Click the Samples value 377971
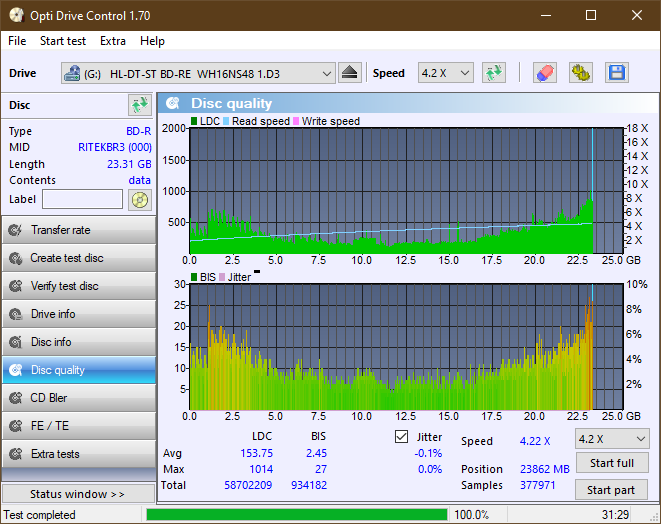This screenshot has height=524, width=661. (537, 485)
